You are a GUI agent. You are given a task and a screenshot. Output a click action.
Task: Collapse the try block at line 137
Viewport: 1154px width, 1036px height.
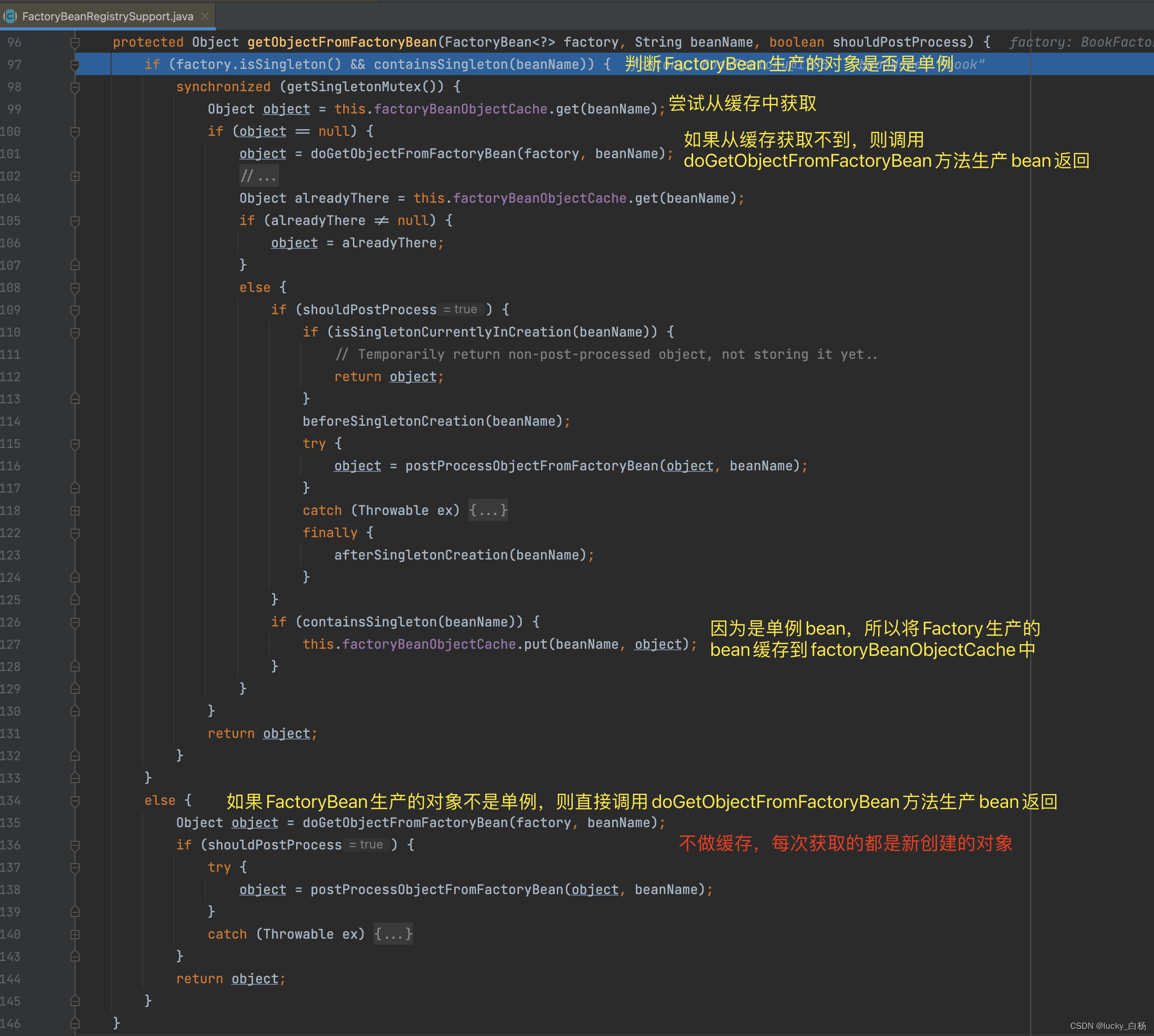(x=75, y=868)
